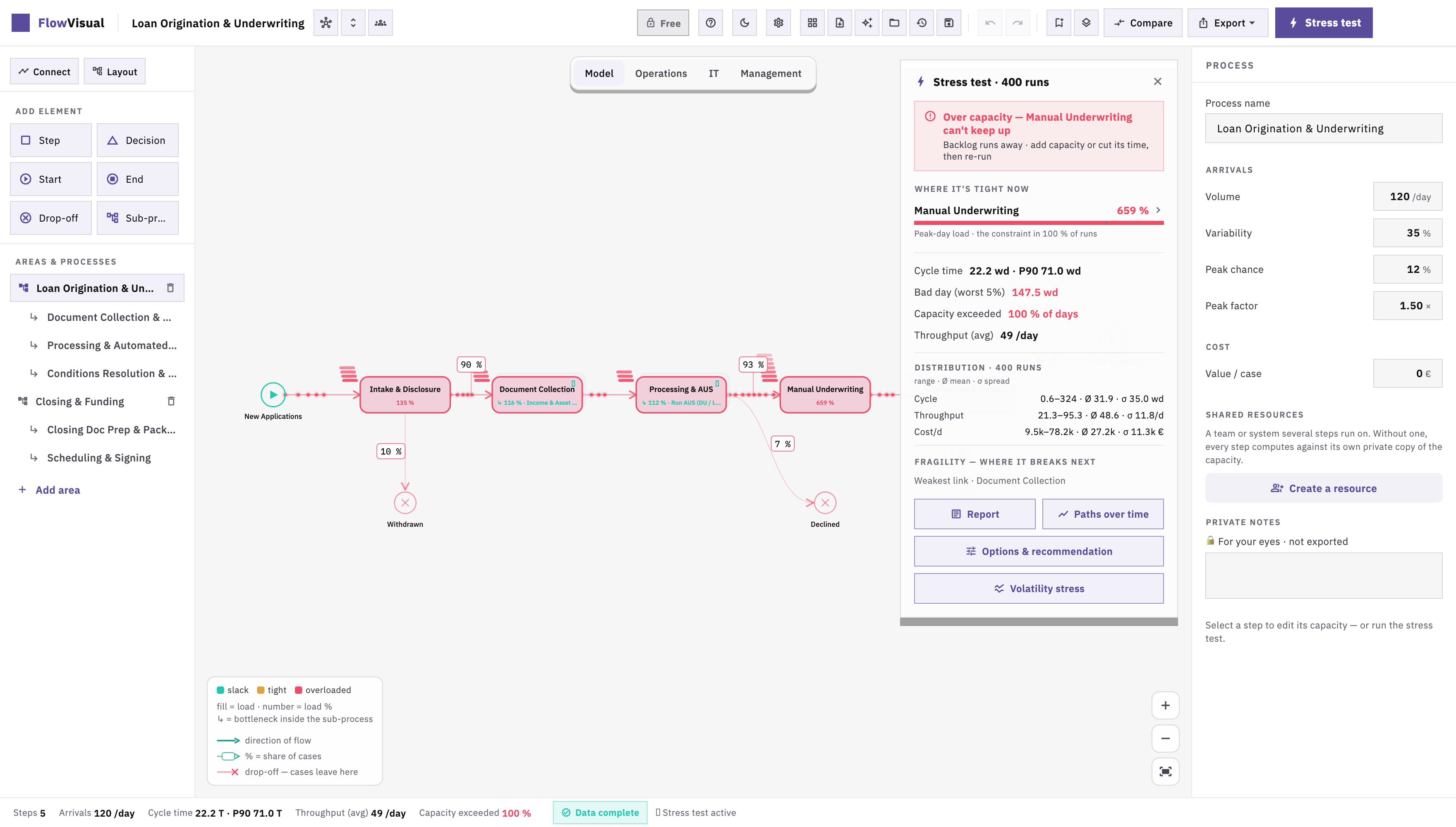Image resolution: width=1456 pixels, height=827 pixels.
Task: Switch to the Management tab
Action: coord(771,73)
